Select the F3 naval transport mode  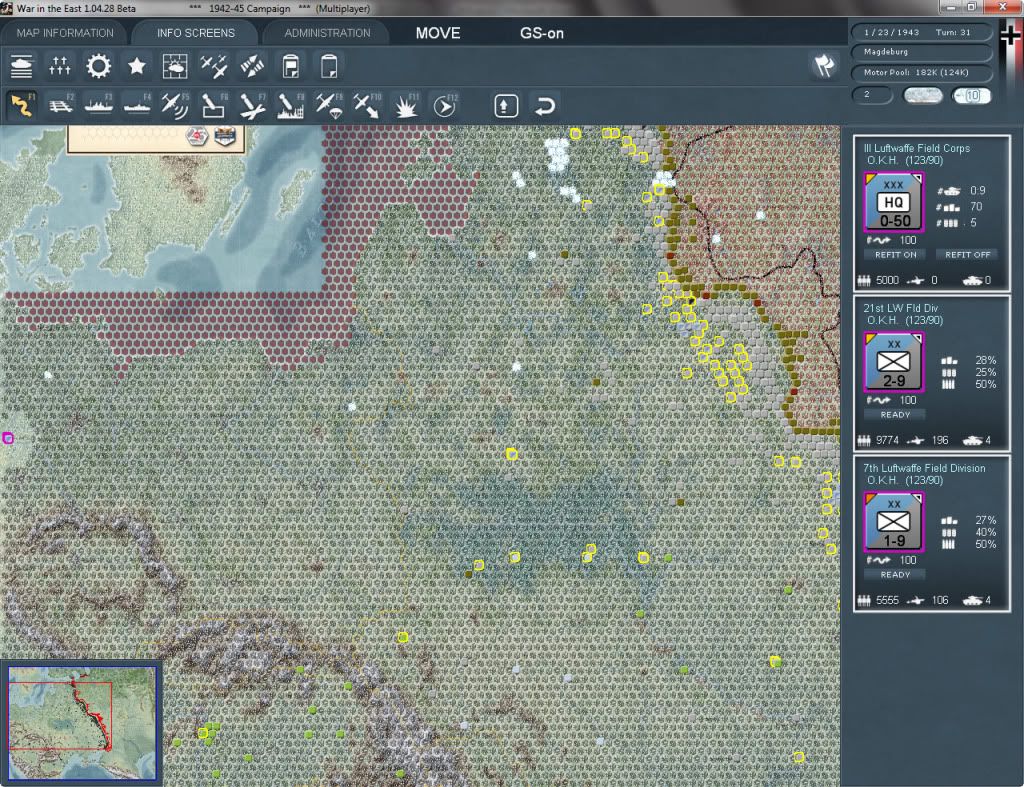coord(99,105)
